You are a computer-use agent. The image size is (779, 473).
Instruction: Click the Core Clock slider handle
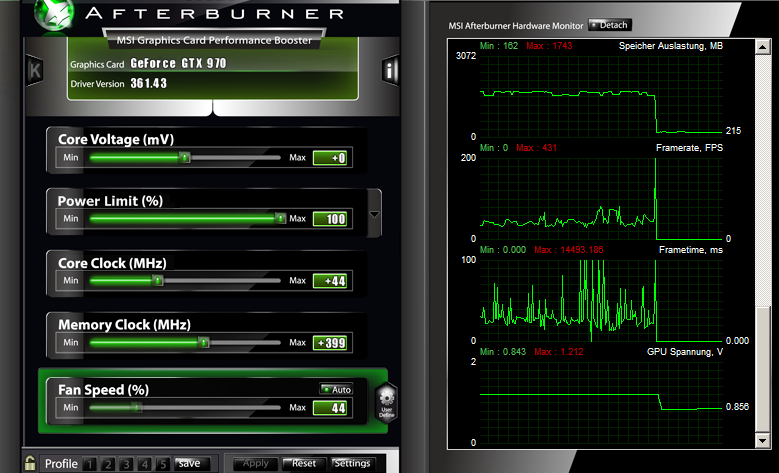pyautogui.click(x=157, y=280)
